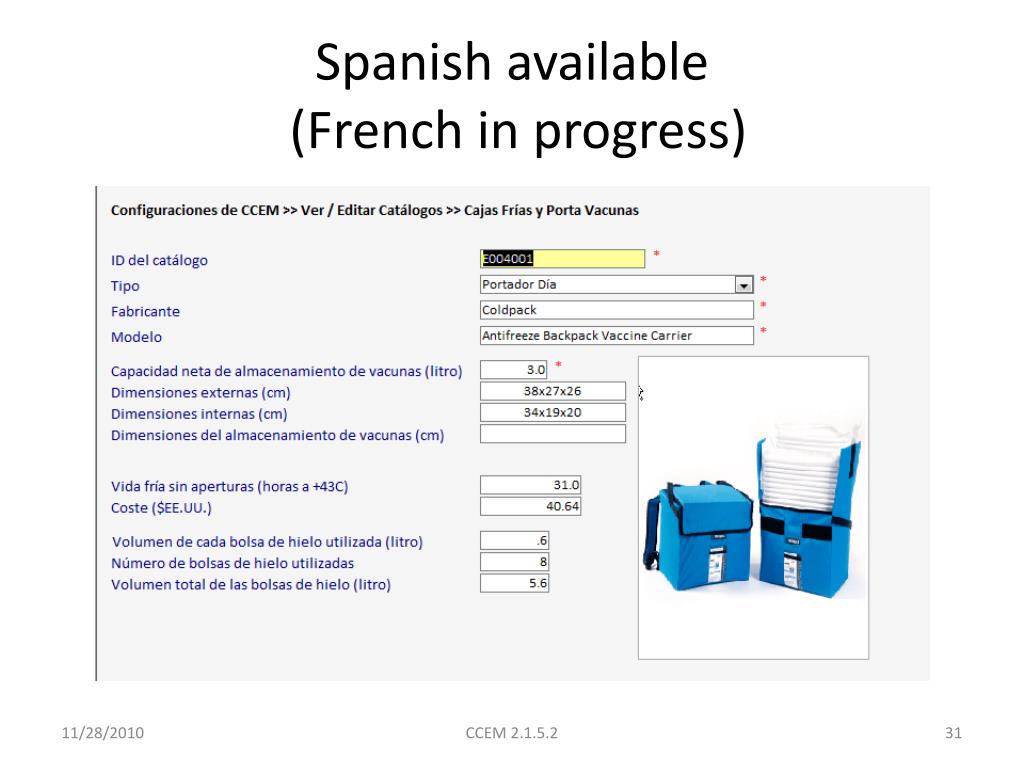Click the Coste field showing 40.64
1024x768 pixels.
[x=530, y=506]
